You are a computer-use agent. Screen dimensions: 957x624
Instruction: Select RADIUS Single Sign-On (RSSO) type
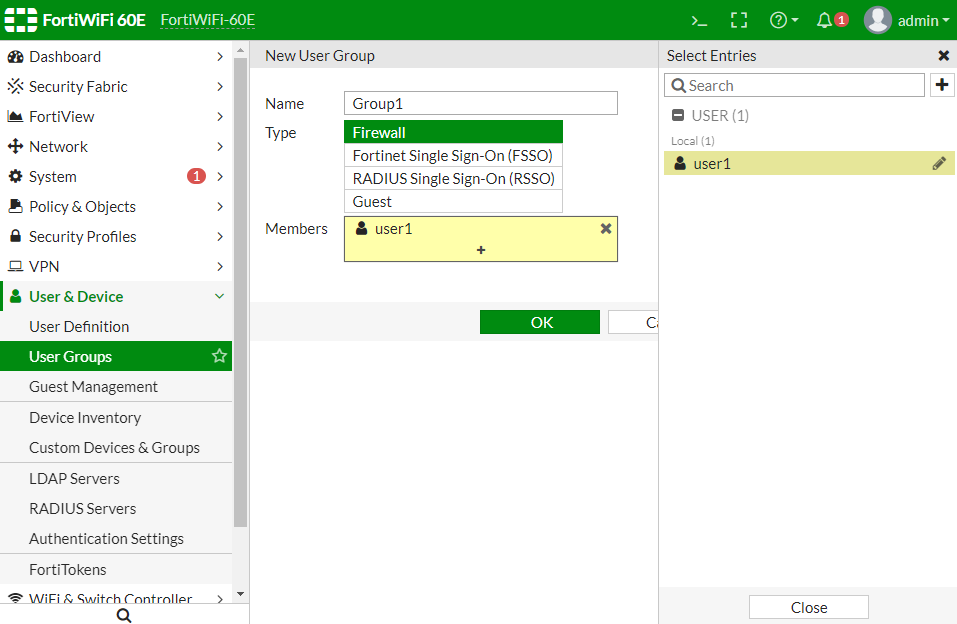(x=453, y=179)
